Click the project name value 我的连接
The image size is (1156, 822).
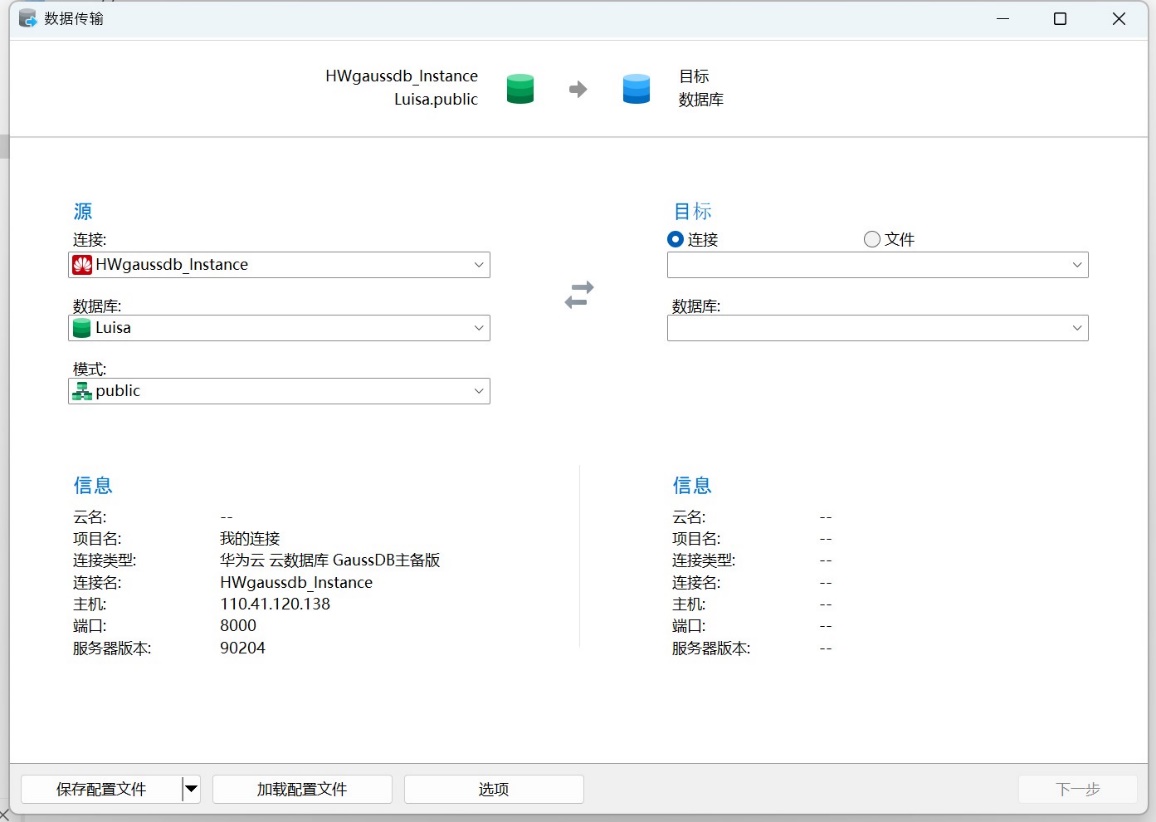tap(250, 539)
